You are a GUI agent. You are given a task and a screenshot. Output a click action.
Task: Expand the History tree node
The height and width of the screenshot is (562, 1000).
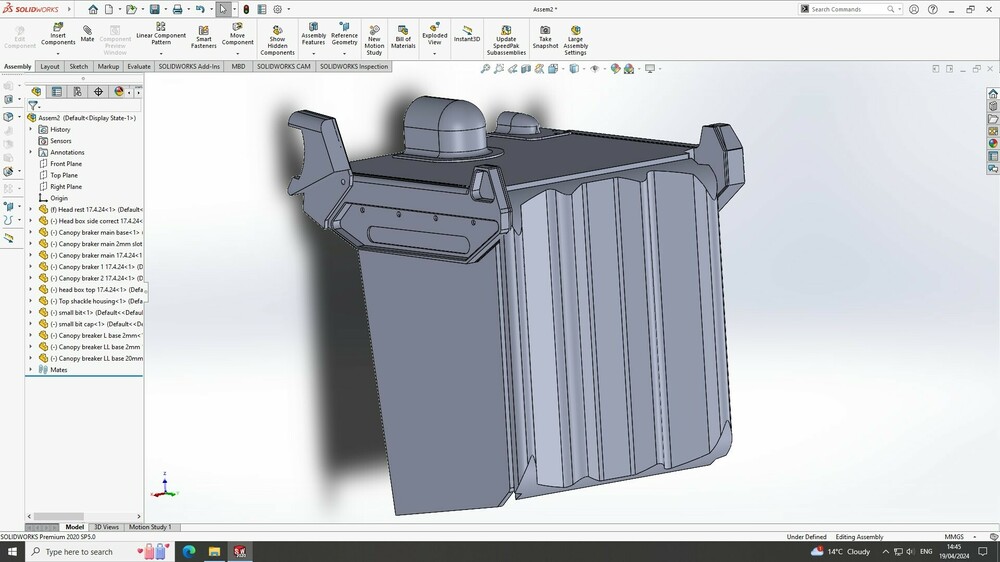click(x=31, y=129)
